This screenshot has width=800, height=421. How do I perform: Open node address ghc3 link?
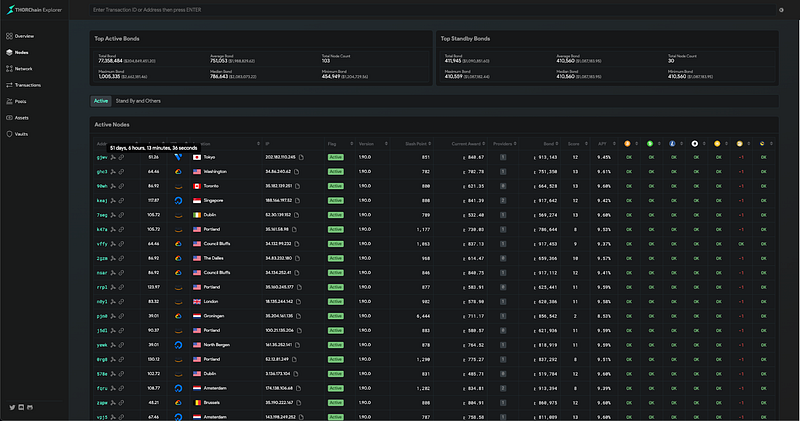102,172
